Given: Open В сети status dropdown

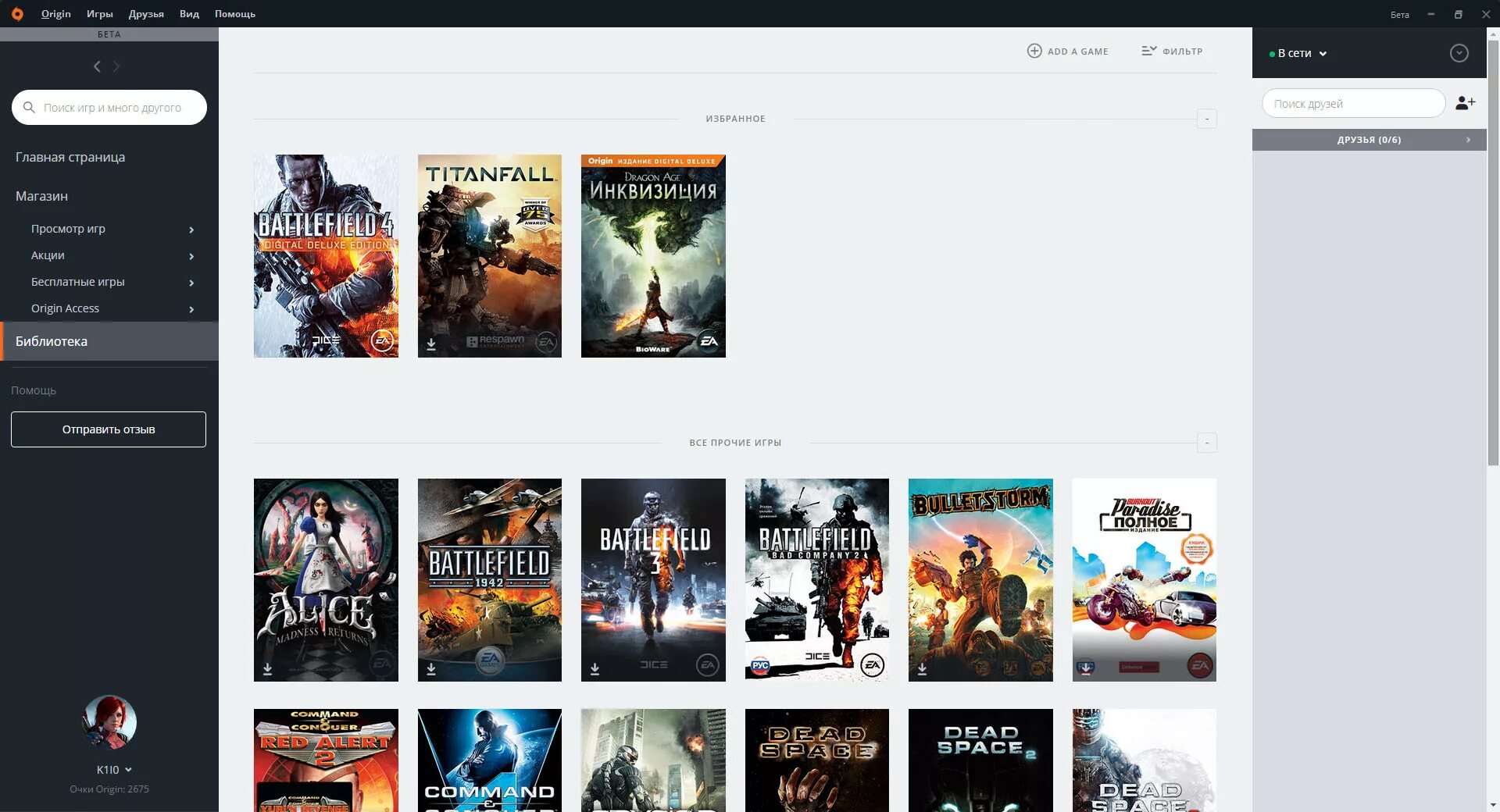Looking at the screenshot, I should (x=1298, y=53).
